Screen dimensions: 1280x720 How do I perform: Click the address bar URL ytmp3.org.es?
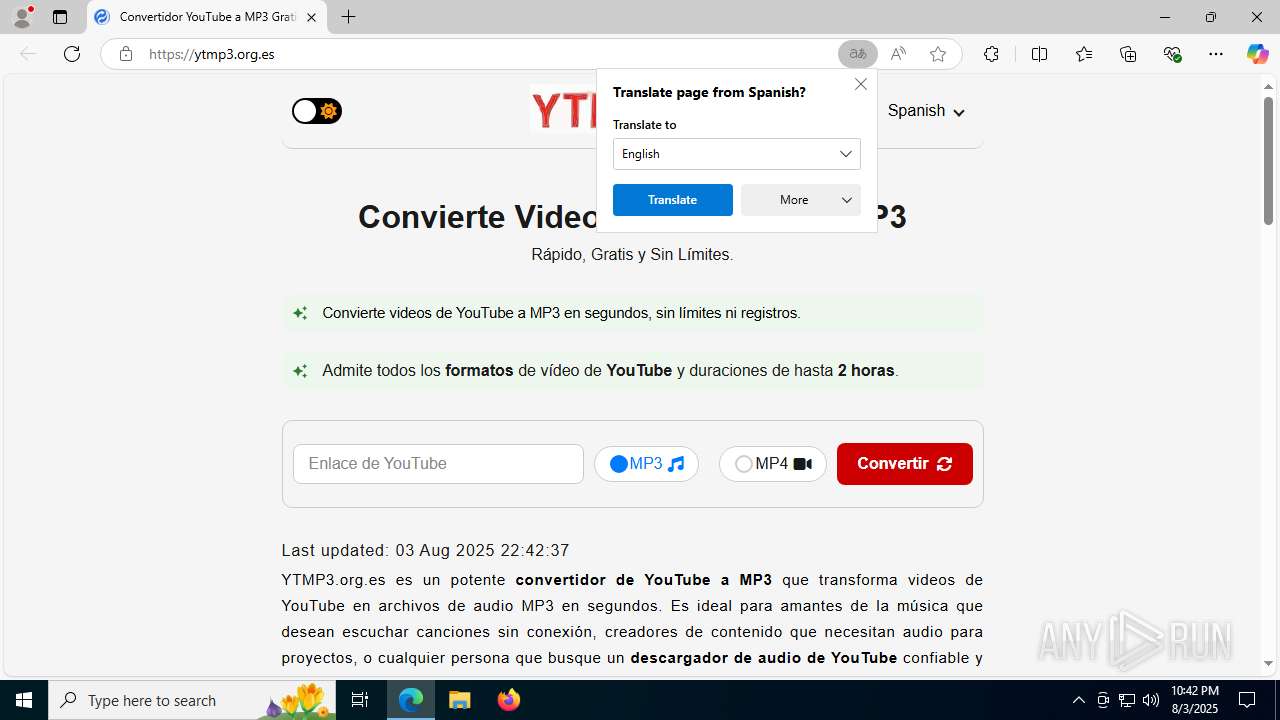pos(212,54)
